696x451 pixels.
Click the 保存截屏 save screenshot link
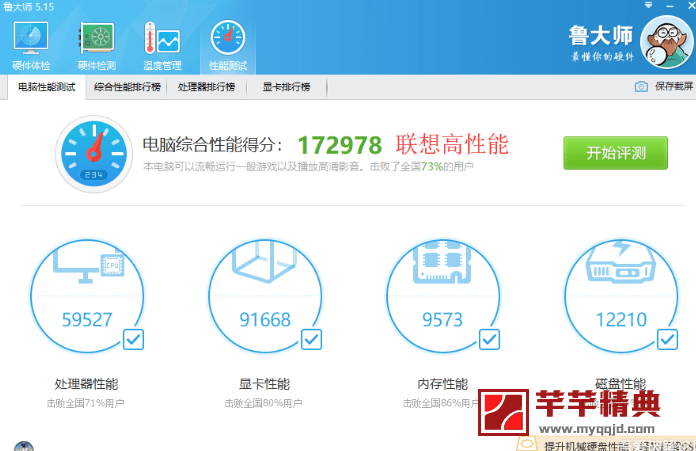click(674, 87)
